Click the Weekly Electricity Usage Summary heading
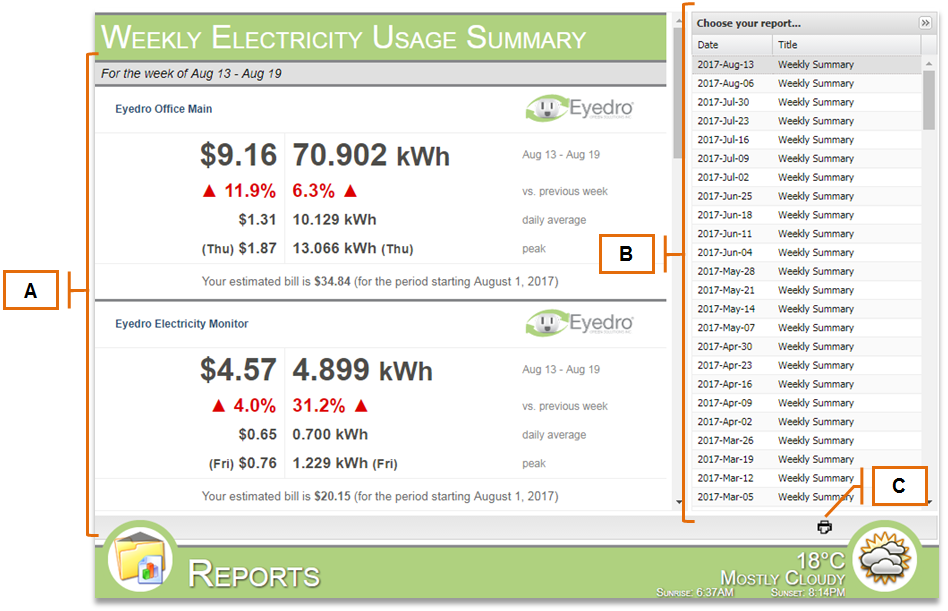The height and width of the screenshot is (611, 948). pyautogui.click(x=343, y=37)
